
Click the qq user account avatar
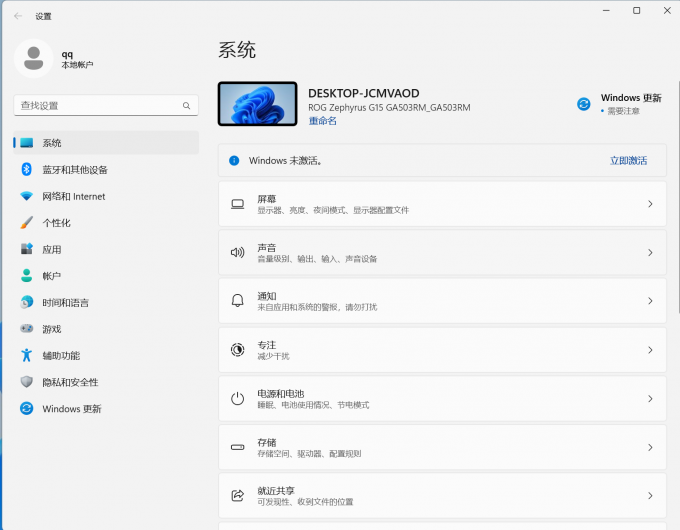[x=33, y=58]
